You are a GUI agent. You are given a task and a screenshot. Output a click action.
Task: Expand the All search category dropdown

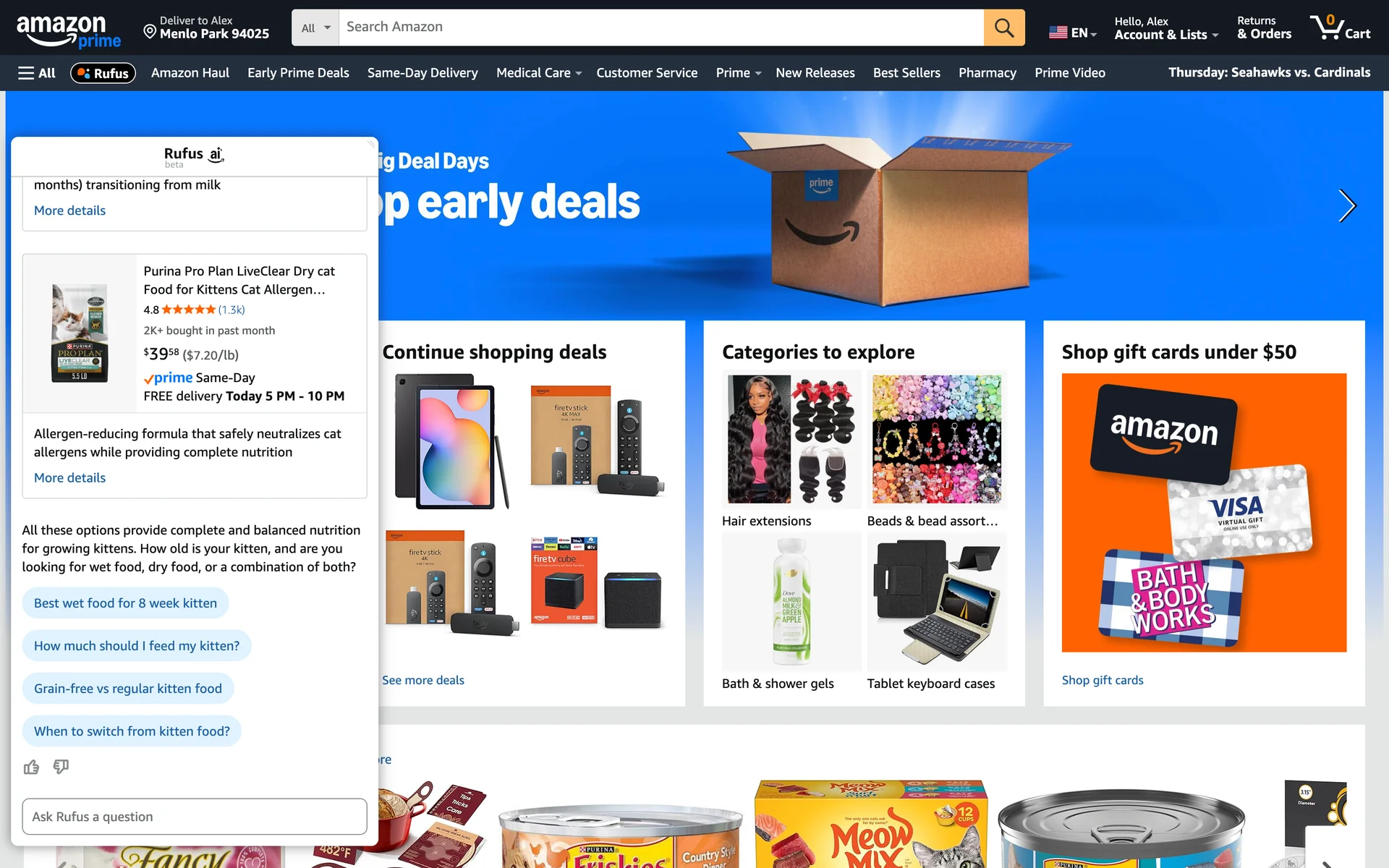click(x=315, y=27)
